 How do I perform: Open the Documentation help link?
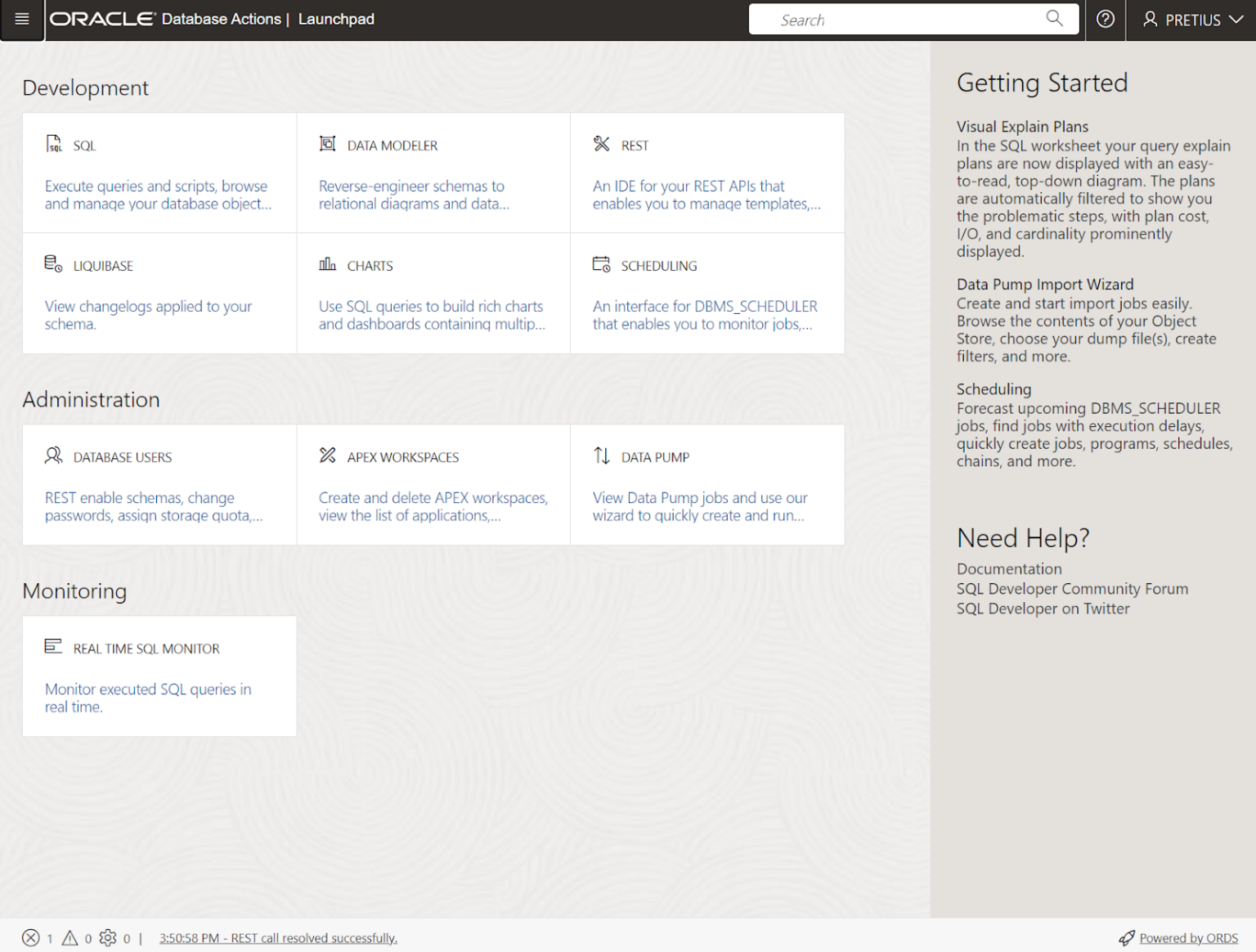point(1009,568)
